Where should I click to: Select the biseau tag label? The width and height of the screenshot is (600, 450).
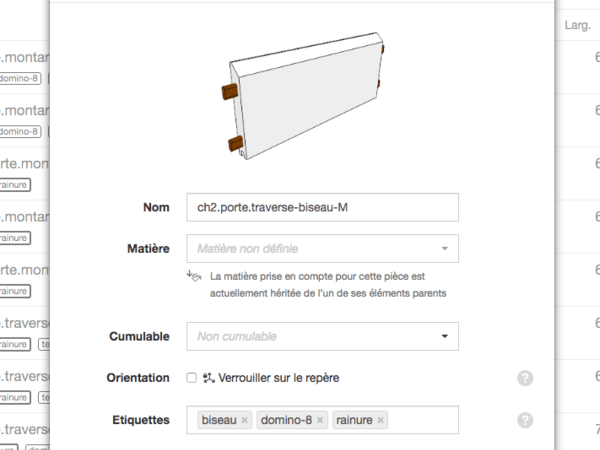point(219,421)
